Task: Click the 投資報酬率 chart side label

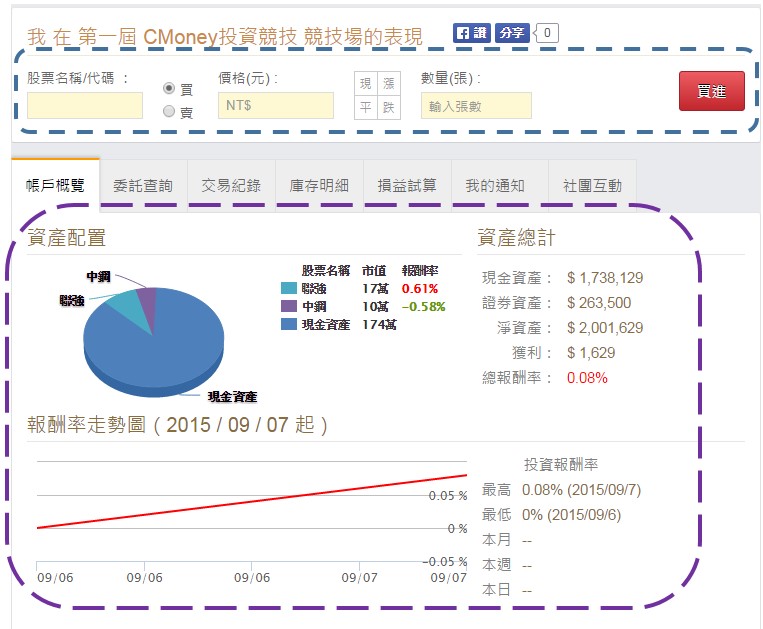Action: coord(561,465)
